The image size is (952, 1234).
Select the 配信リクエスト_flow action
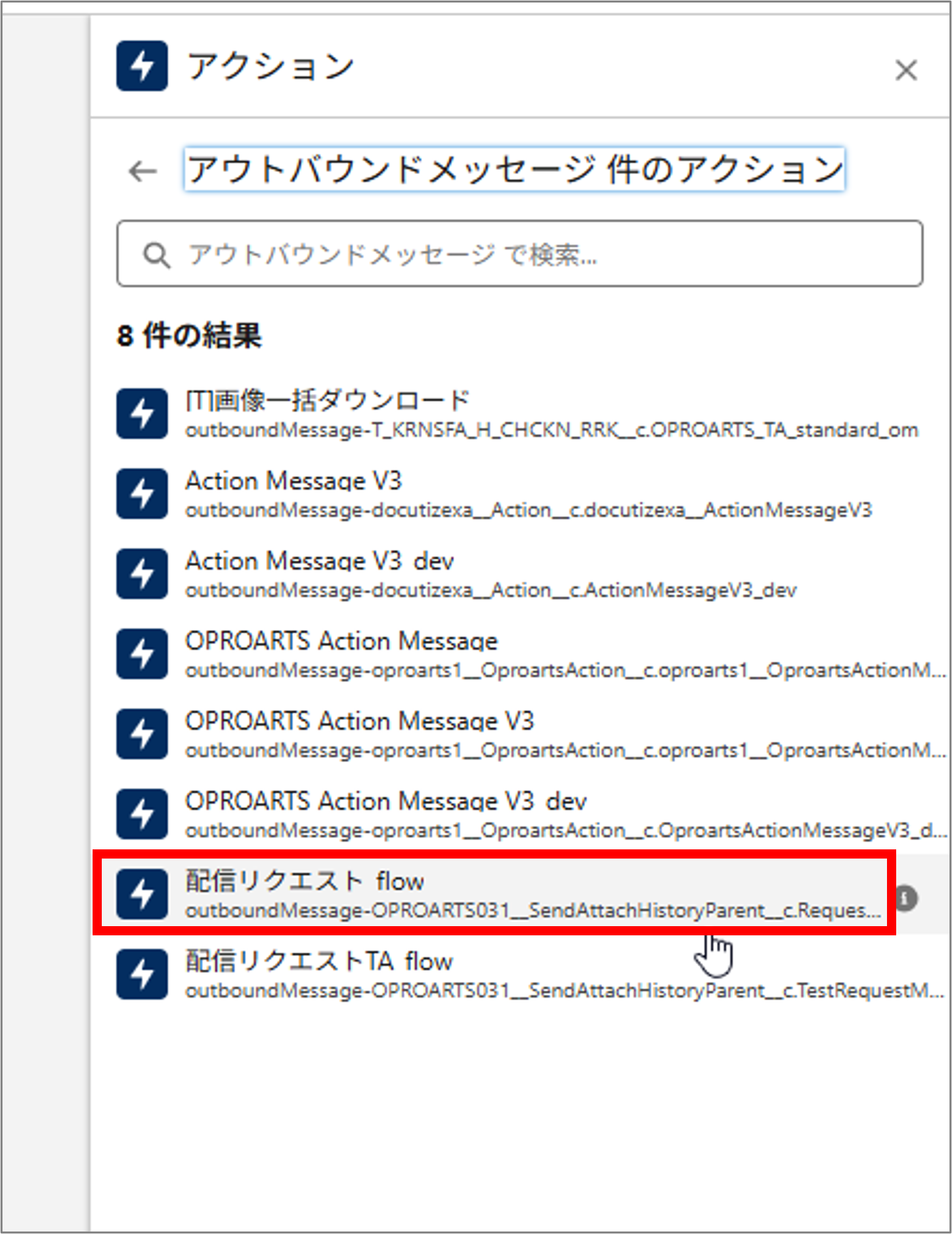click(x=305, y=882)
